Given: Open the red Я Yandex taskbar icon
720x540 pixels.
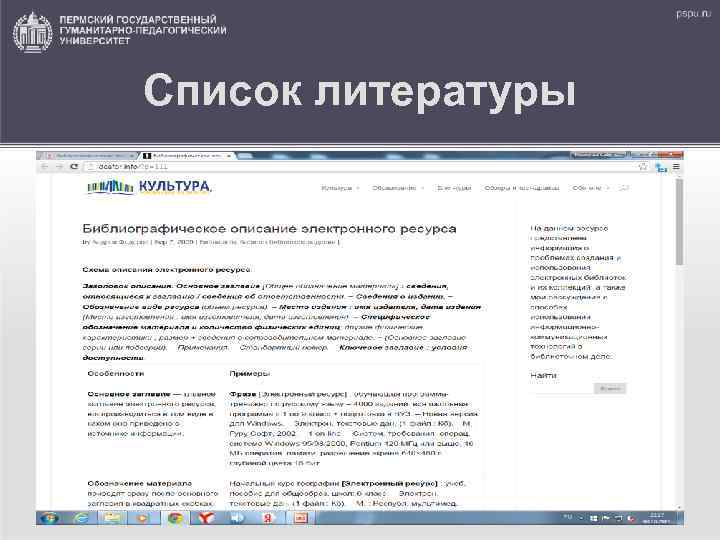Looking at the screenshot, I should 269,518.
